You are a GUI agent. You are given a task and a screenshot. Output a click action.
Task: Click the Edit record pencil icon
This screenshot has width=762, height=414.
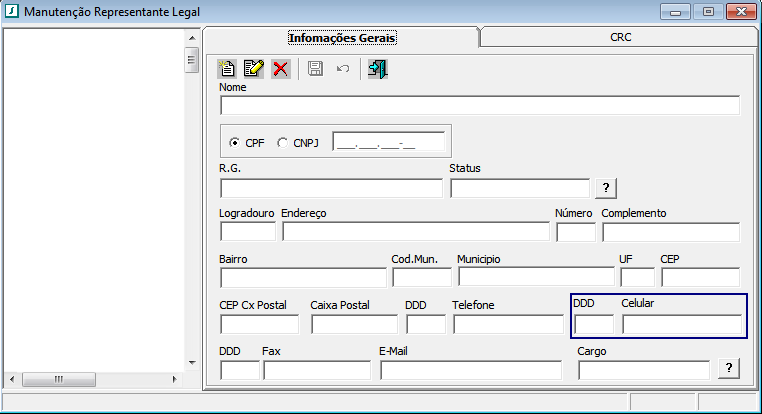[254, 69]
